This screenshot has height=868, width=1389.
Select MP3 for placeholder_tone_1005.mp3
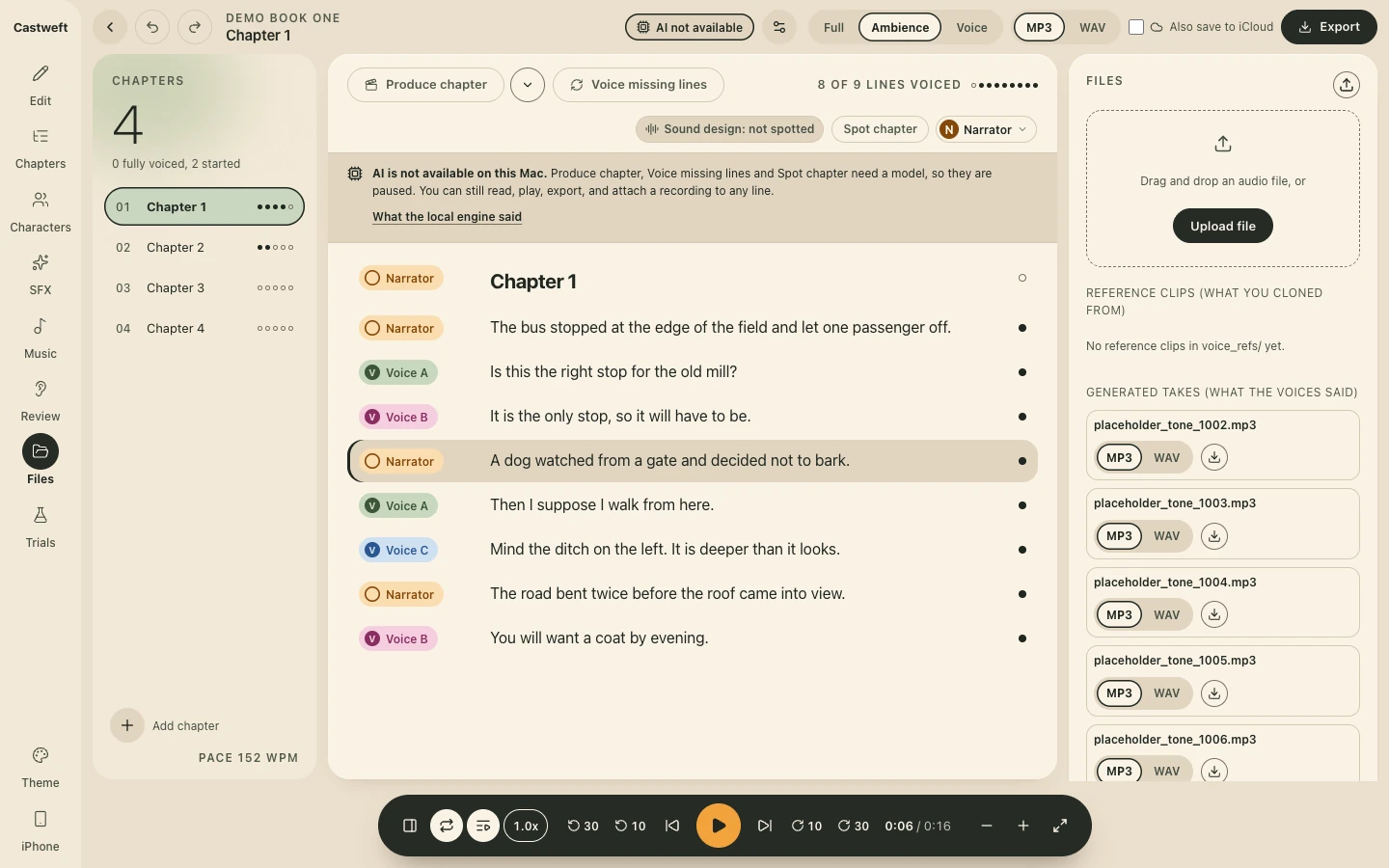1119,693
